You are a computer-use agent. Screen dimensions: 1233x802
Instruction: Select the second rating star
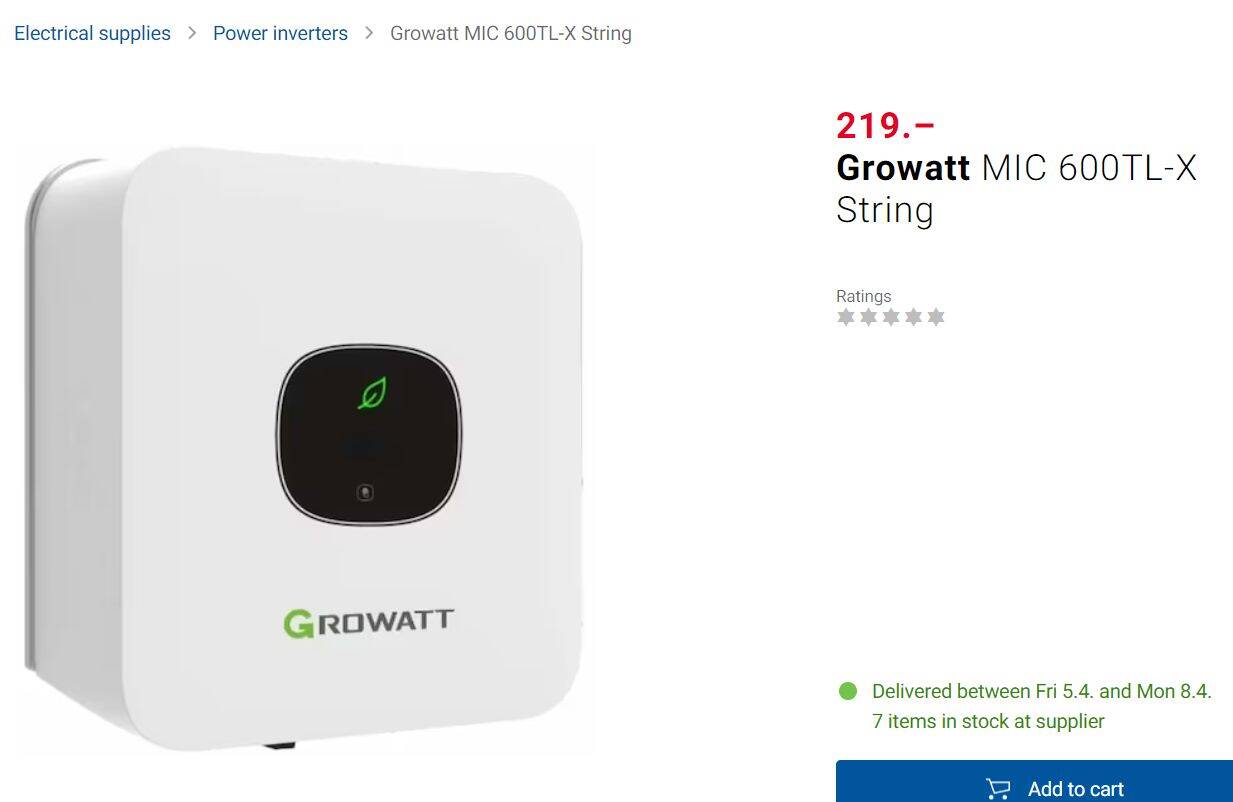click(868, 317)
